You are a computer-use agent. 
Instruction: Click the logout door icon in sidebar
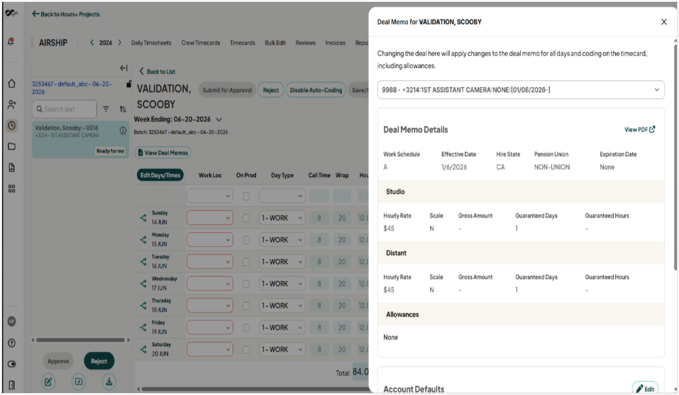point(12,385)
